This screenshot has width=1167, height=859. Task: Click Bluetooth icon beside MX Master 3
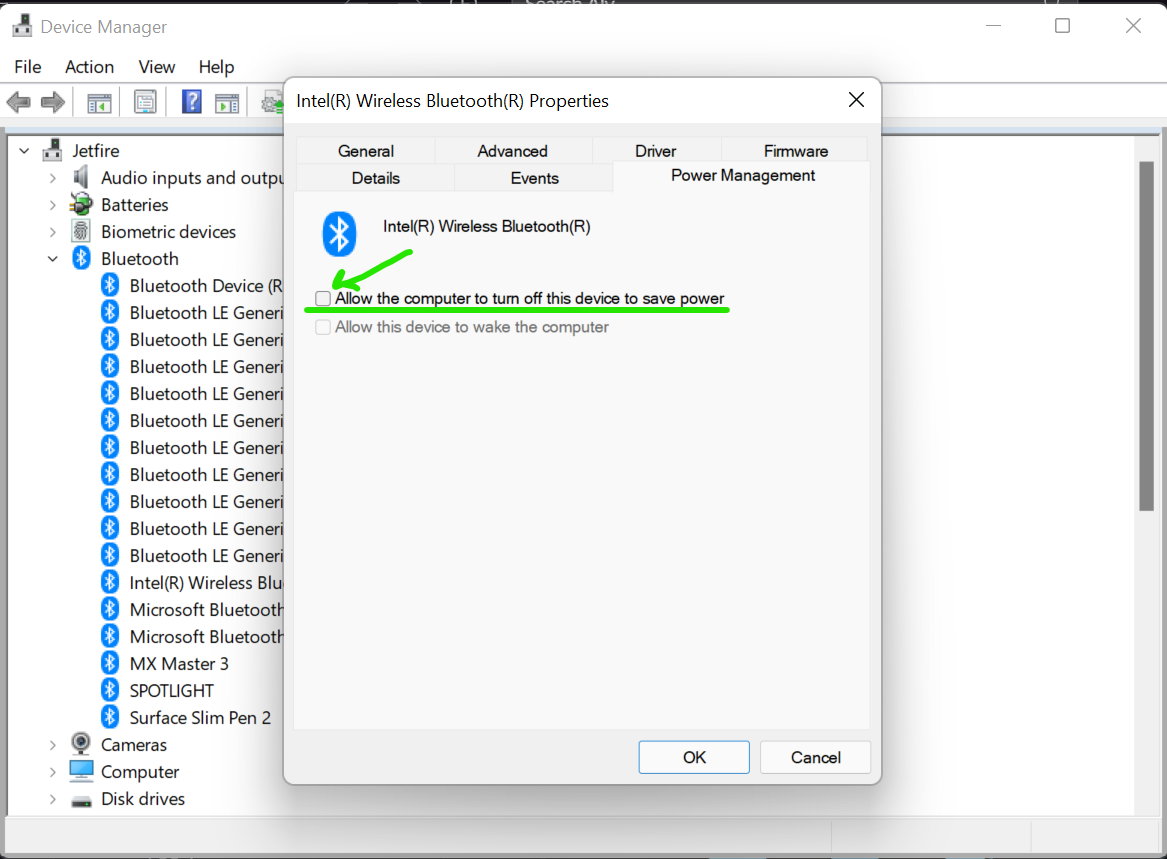[110, 663]
